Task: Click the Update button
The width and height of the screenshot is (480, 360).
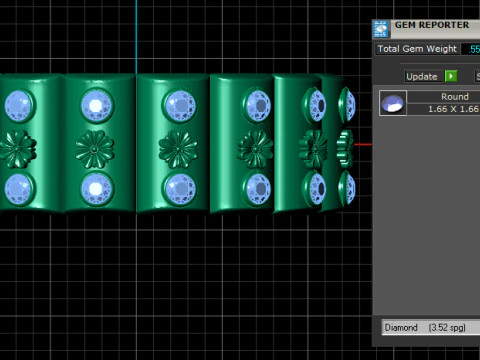Action: click(x=424, y=76)
